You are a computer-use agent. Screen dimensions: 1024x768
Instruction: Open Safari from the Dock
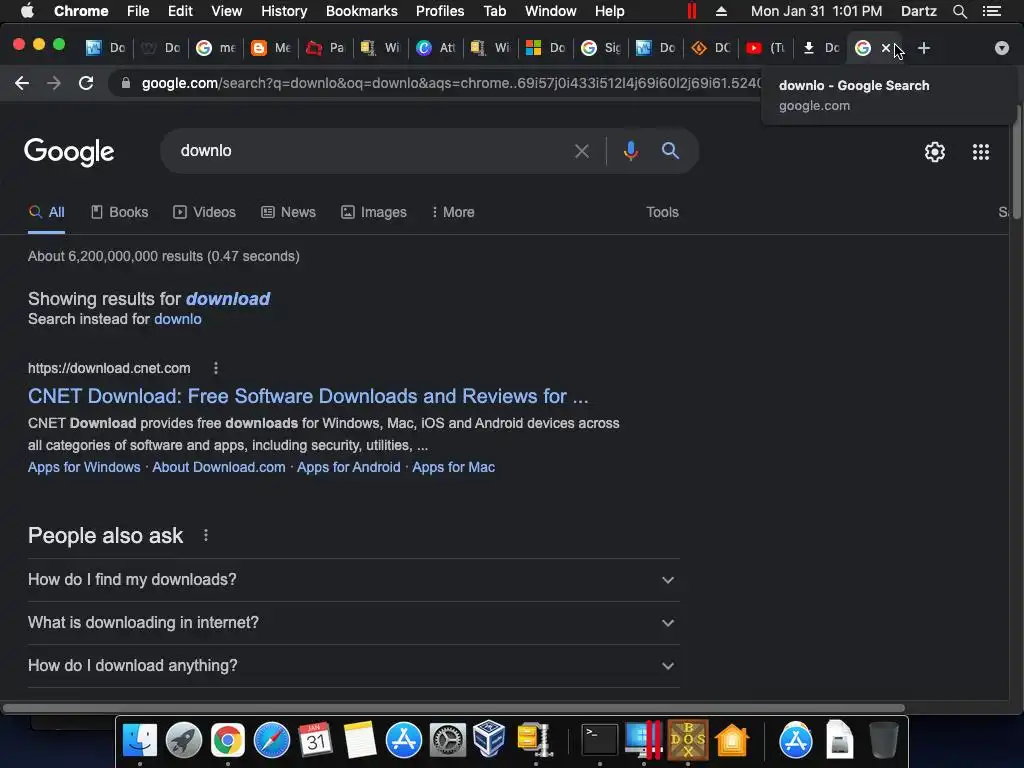272,741
